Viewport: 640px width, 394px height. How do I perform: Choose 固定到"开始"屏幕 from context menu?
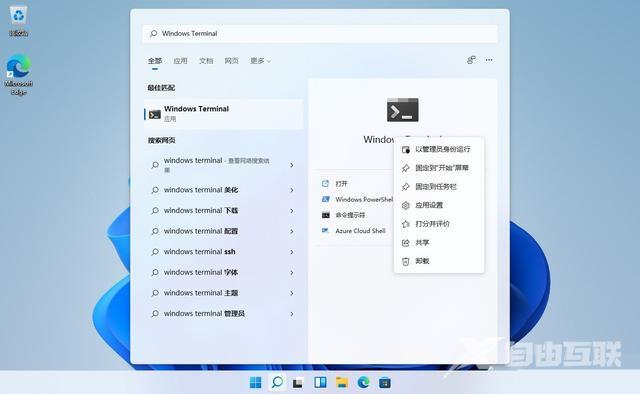click(439, 168)
